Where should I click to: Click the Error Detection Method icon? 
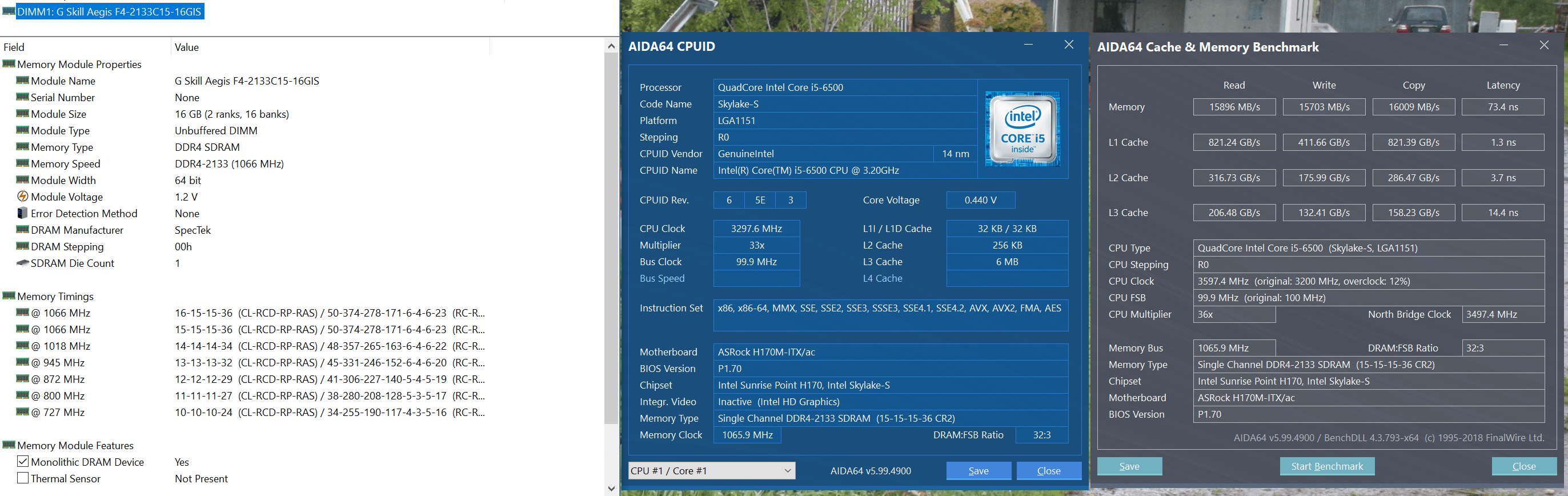(x=22, y=213)
